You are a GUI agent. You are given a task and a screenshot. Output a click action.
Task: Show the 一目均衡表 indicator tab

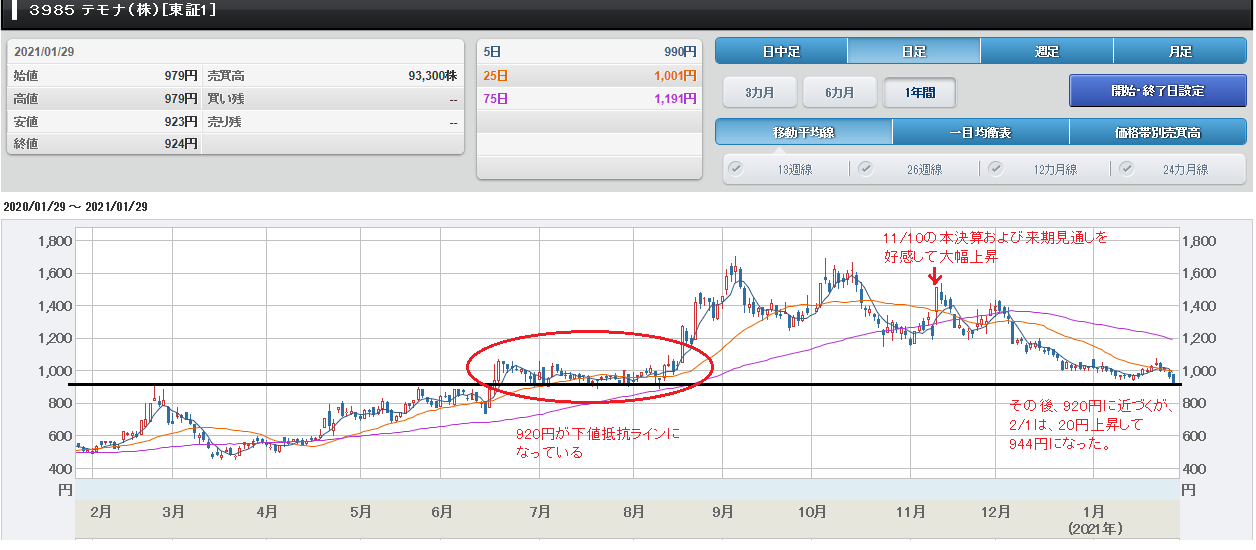point(980,132)
